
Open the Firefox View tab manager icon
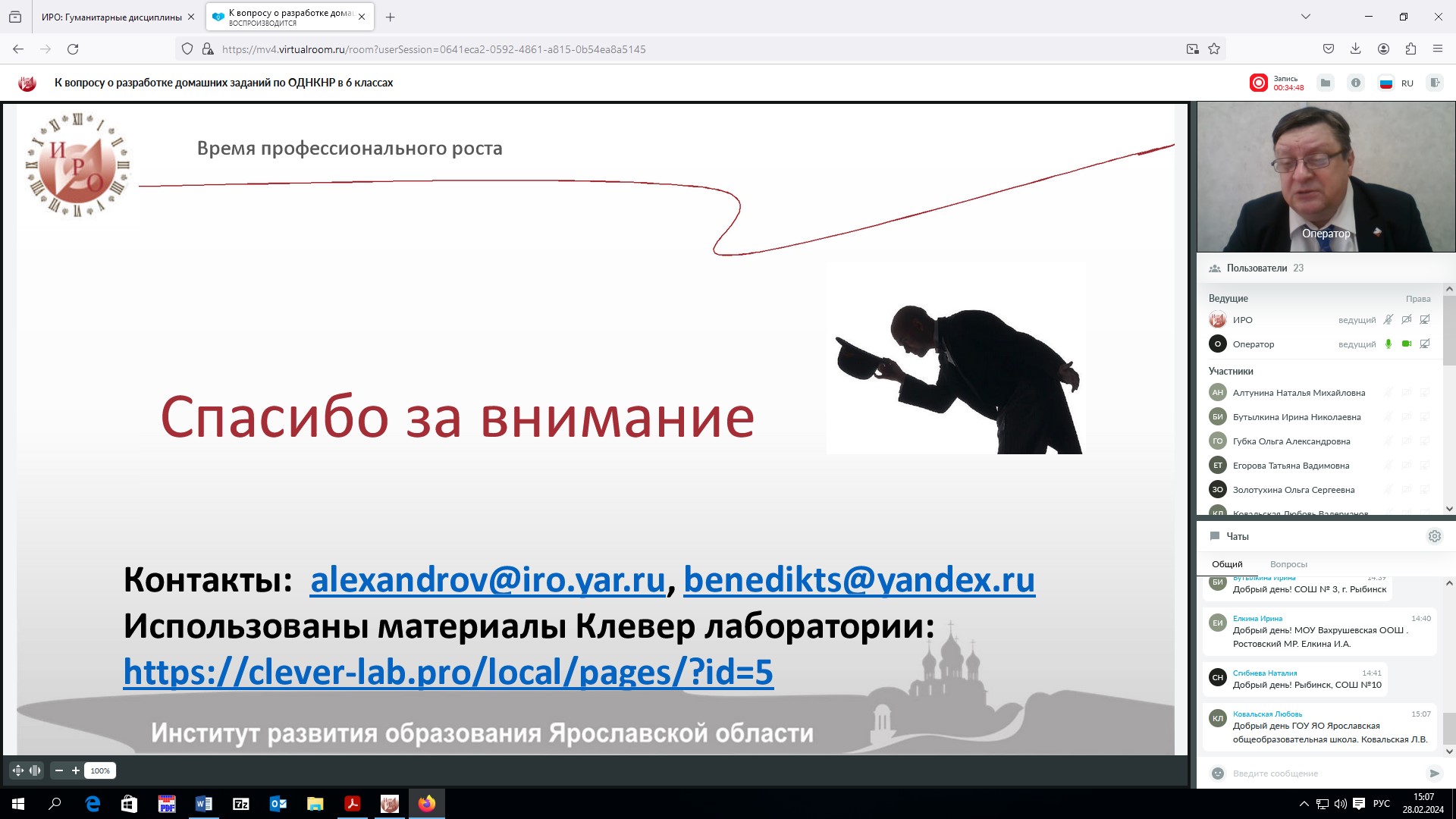pos(15,17)
